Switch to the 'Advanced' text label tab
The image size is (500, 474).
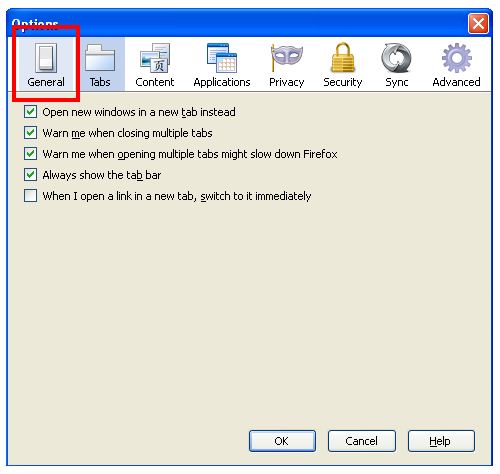(456, 82)
